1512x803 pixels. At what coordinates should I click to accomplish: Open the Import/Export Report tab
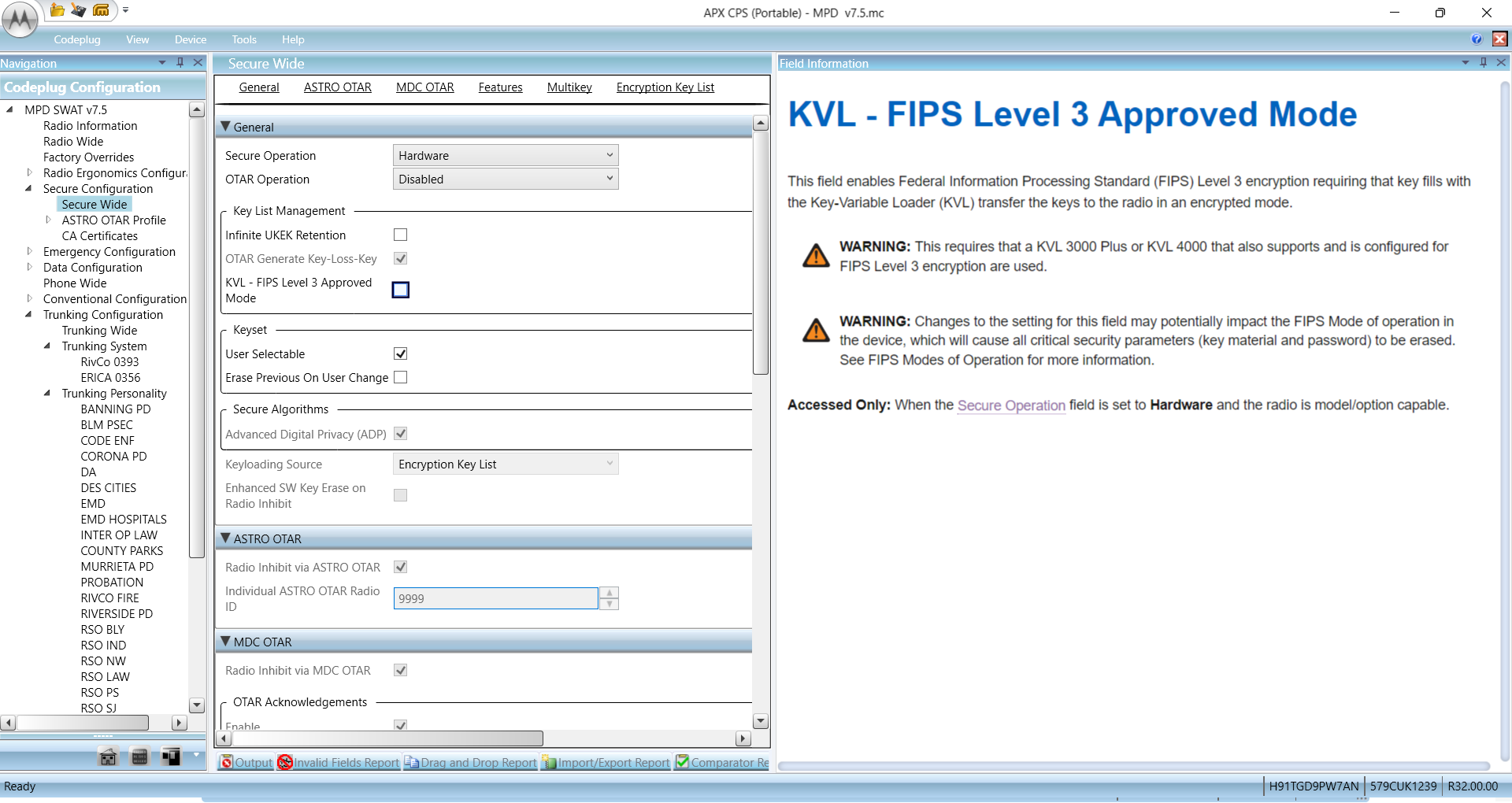click(x=606, y=762)
